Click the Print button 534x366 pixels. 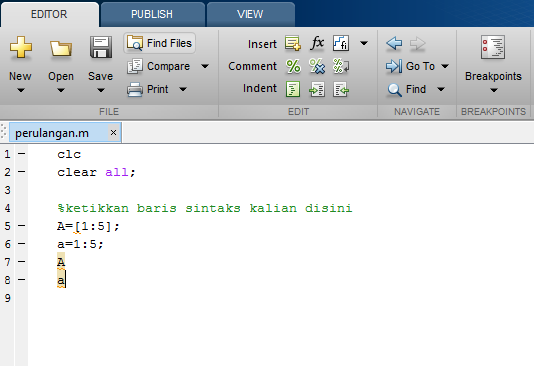click(148, 89)
